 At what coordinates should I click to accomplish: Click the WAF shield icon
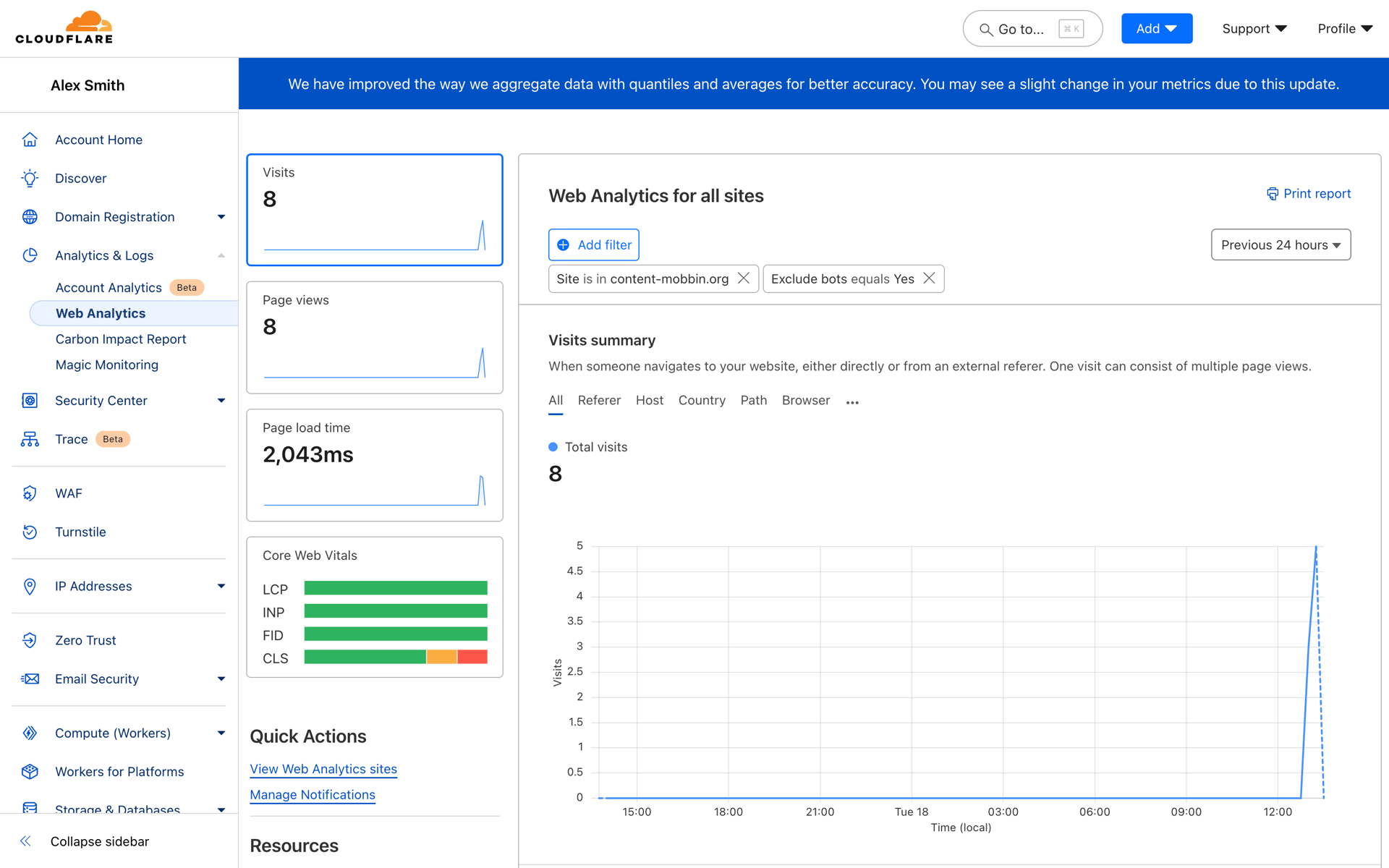pos(30,493)
